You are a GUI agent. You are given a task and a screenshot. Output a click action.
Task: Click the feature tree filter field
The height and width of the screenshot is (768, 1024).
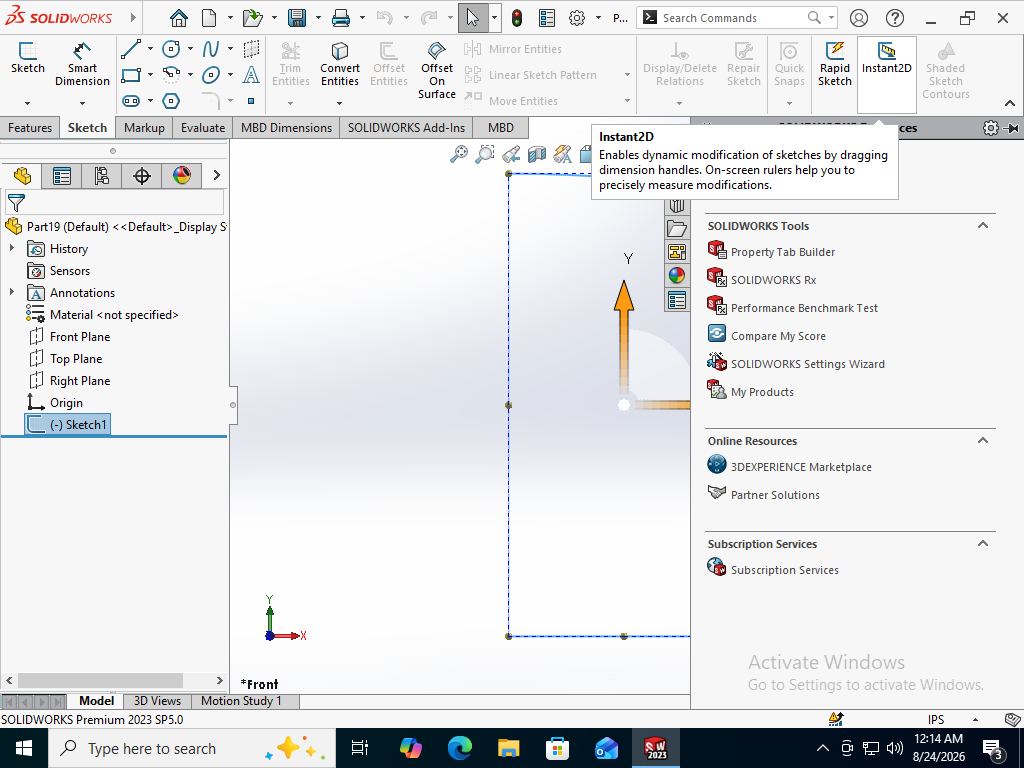tap(114, 202)
